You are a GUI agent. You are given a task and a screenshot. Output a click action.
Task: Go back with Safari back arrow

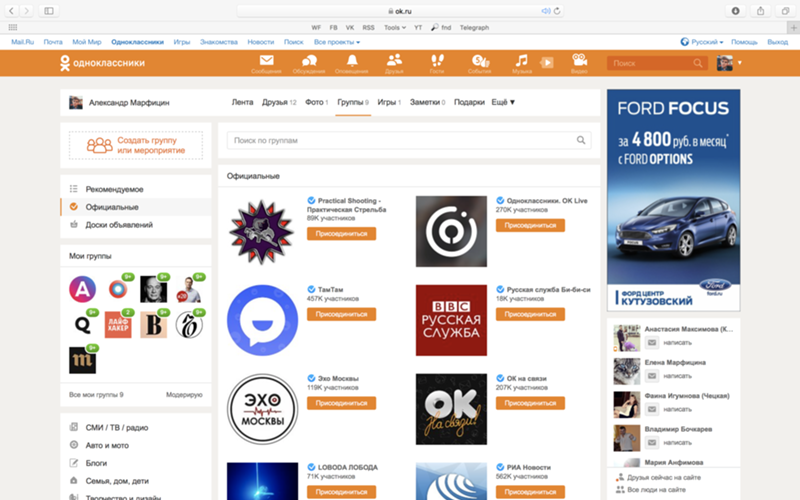pyautogui.click(x=11, y=10)
